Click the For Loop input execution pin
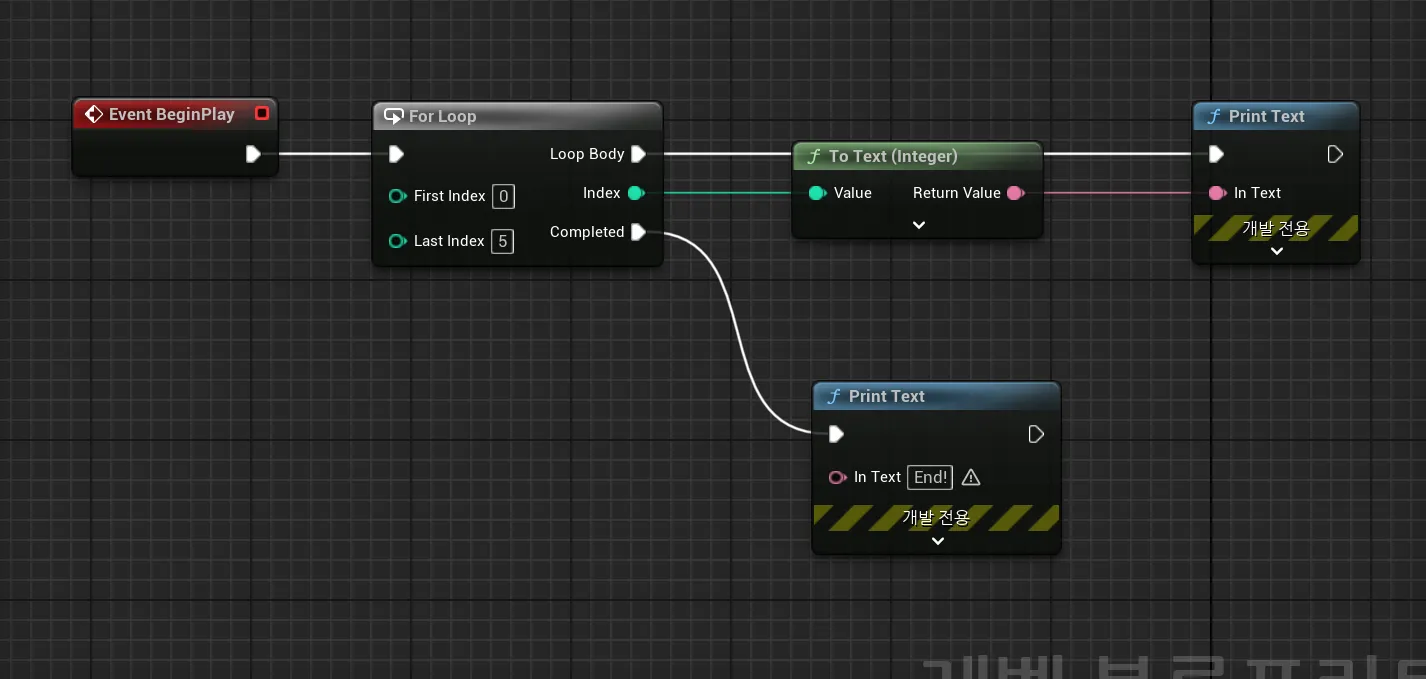 point(396,154)
